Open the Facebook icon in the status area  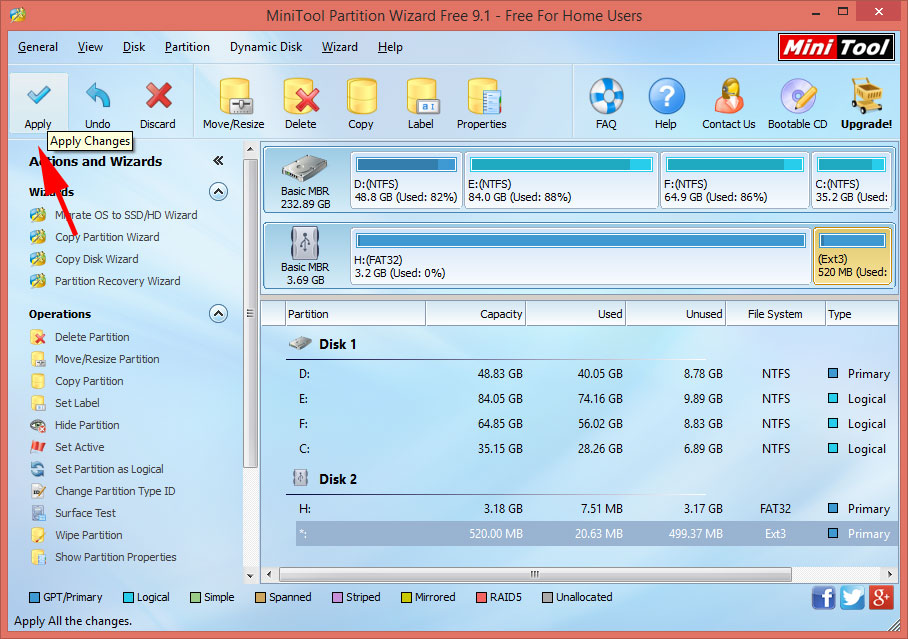coord(823,598)
